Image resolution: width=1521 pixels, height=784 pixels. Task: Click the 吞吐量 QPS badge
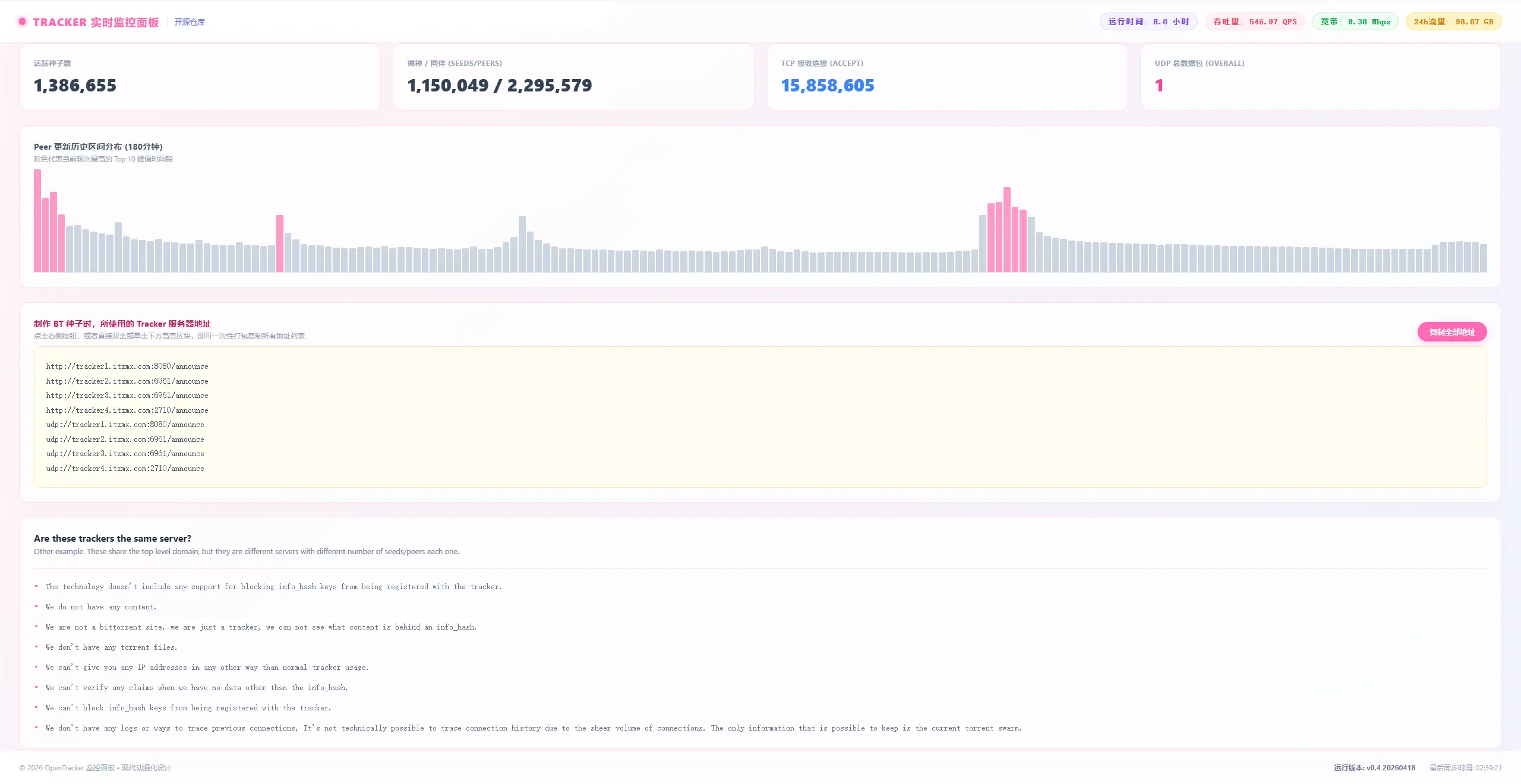(x=1255, y=22)
